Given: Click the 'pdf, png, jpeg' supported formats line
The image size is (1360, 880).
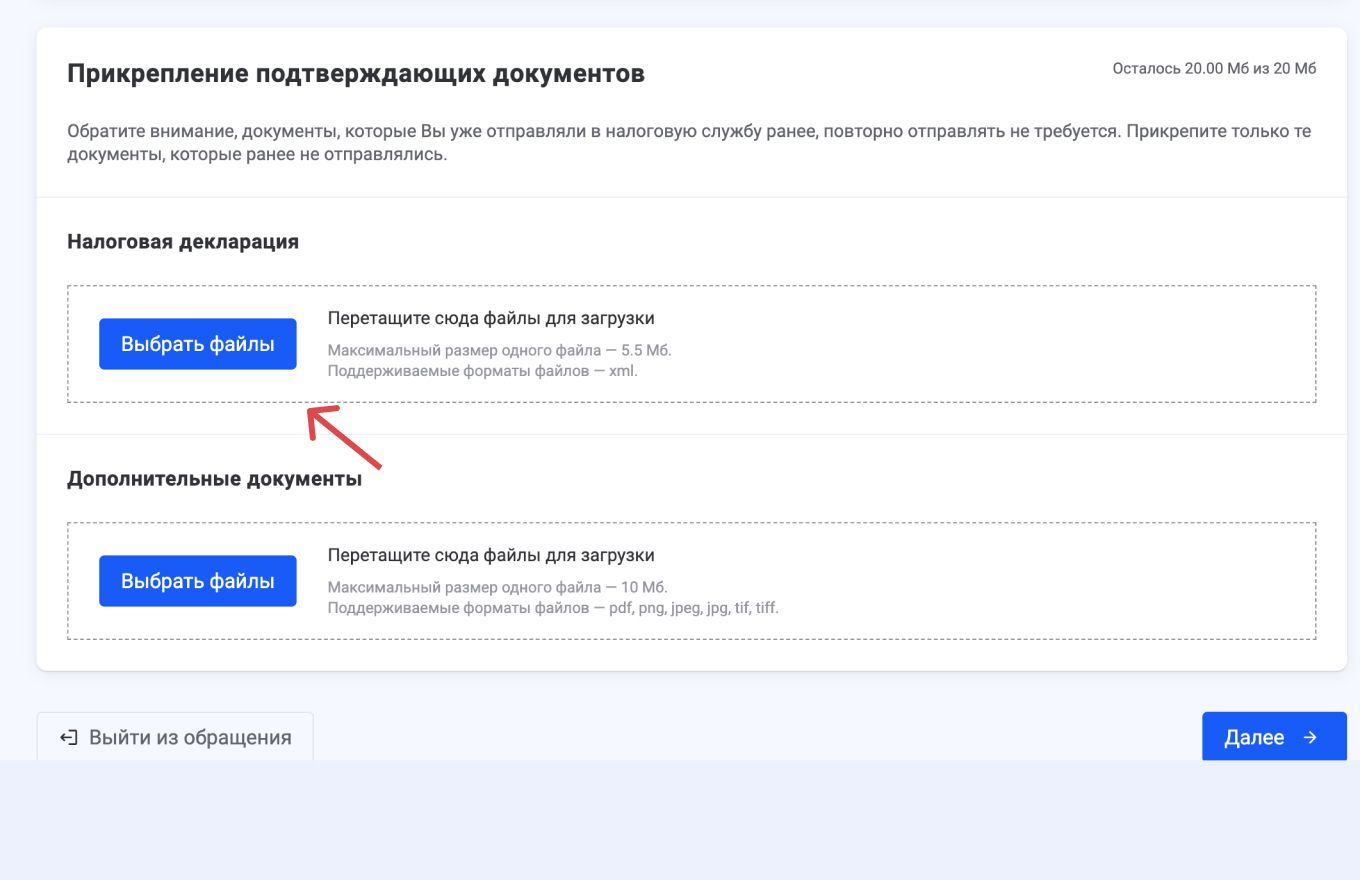Looking at the screenshot, I should pos(552,608).
